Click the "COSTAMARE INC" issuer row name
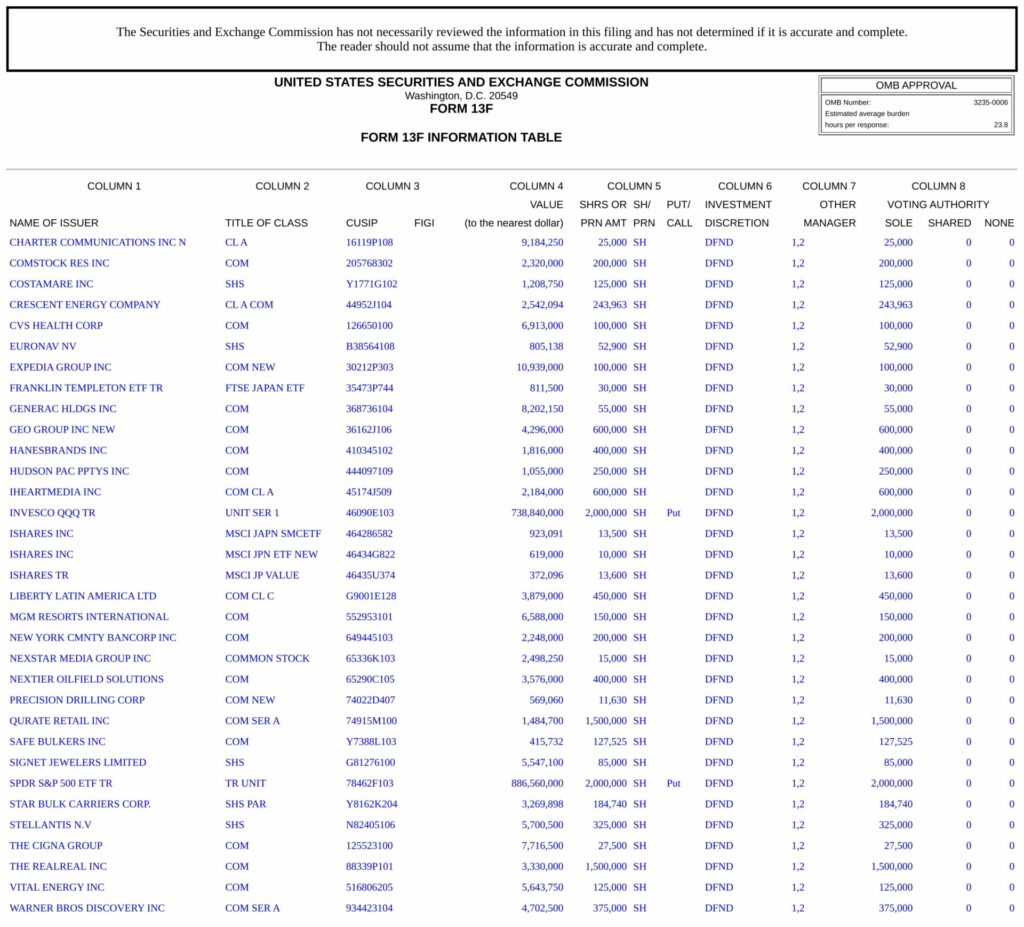Screen dimensions: 1024x927 51,284
